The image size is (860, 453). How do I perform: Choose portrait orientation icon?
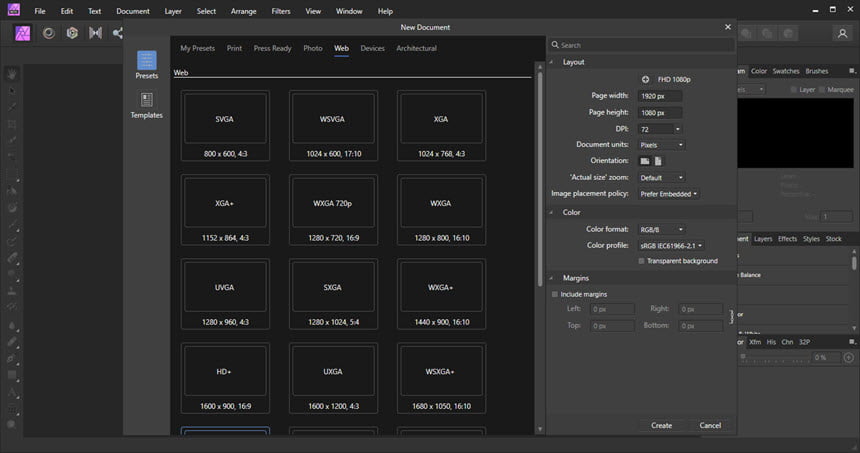(658, 161)
